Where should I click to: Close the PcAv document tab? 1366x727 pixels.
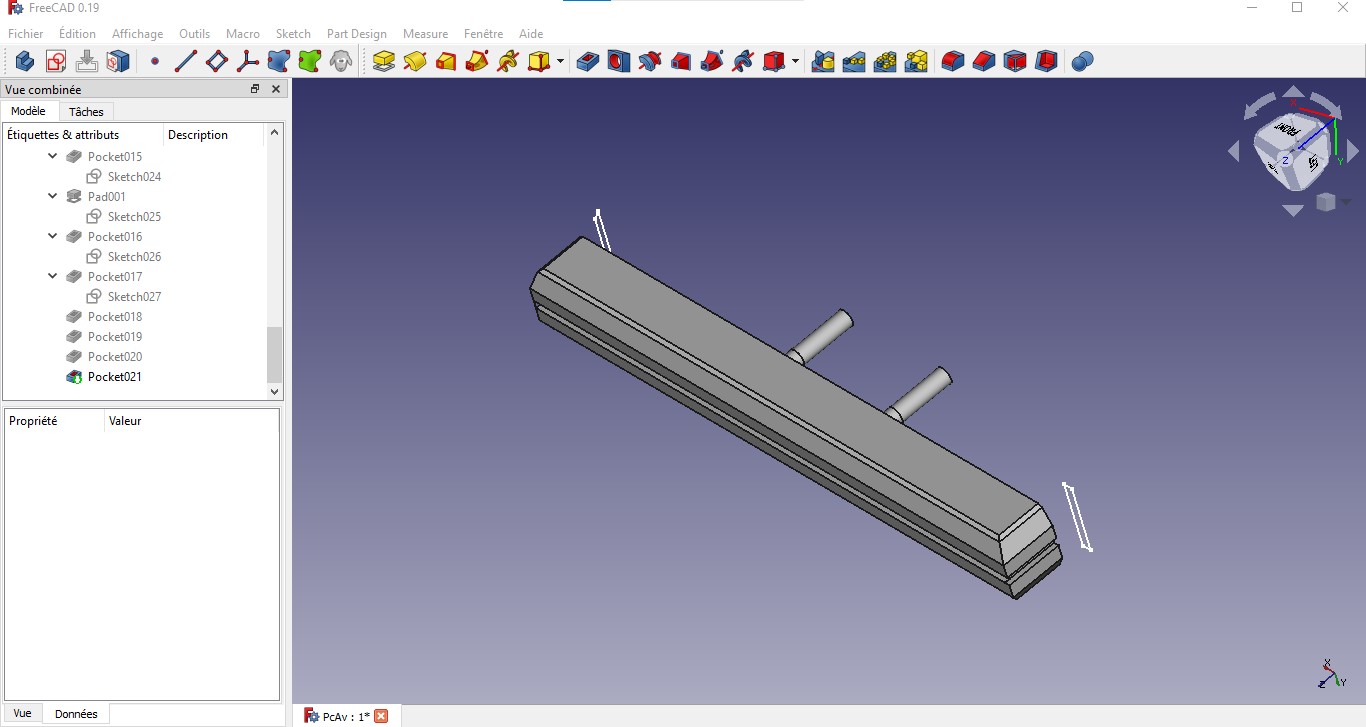click(x=381, y=716)
